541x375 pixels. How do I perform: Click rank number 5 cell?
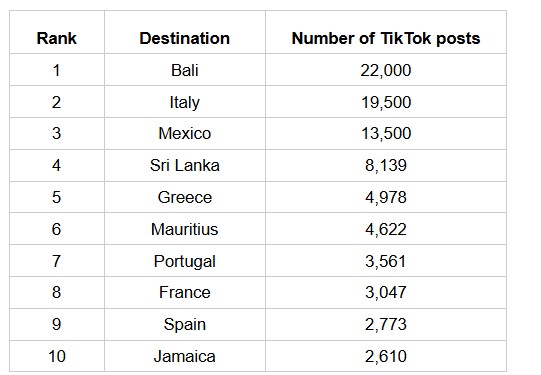click(57, 197)
